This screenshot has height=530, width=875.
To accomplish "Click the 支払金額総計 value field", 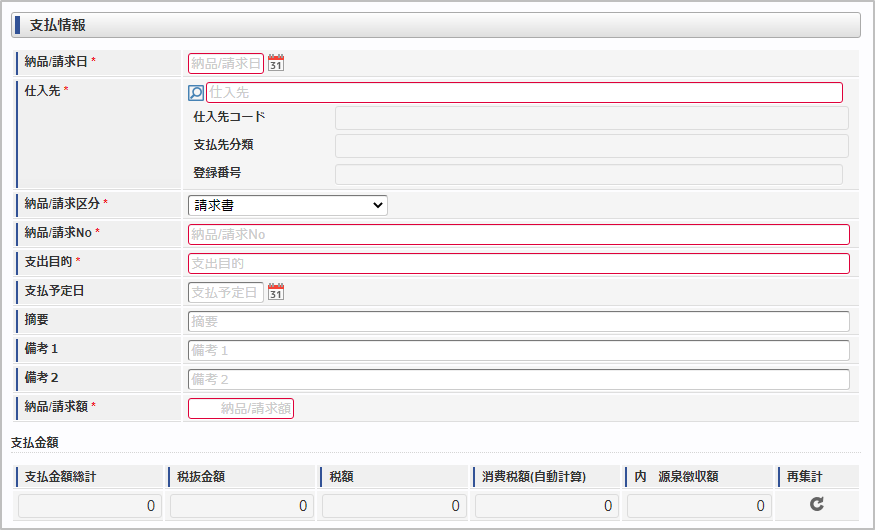I will (89, 506).
